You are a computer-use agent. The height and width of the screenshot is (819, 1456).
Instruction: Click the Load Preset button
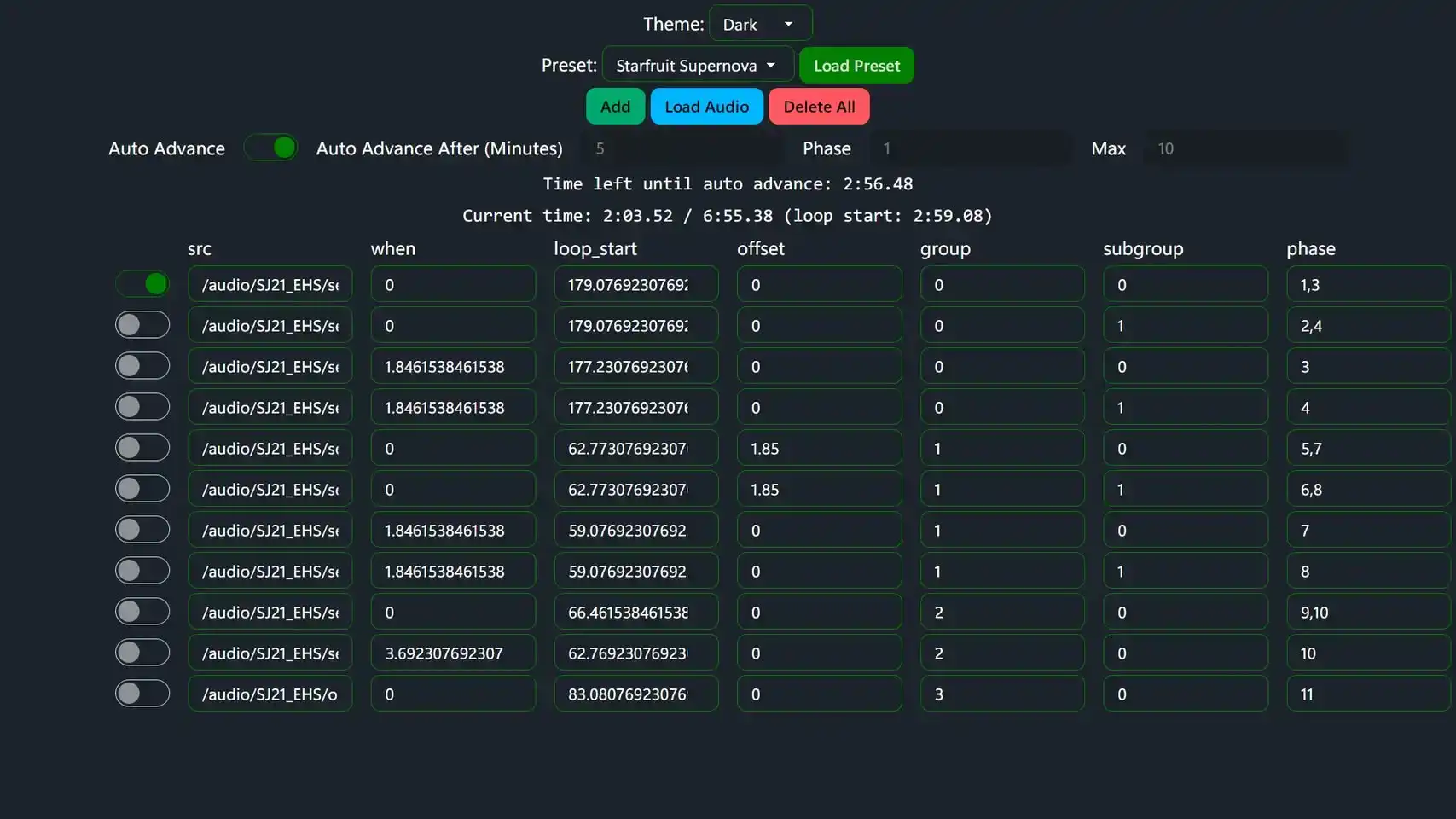pos(856,66)
